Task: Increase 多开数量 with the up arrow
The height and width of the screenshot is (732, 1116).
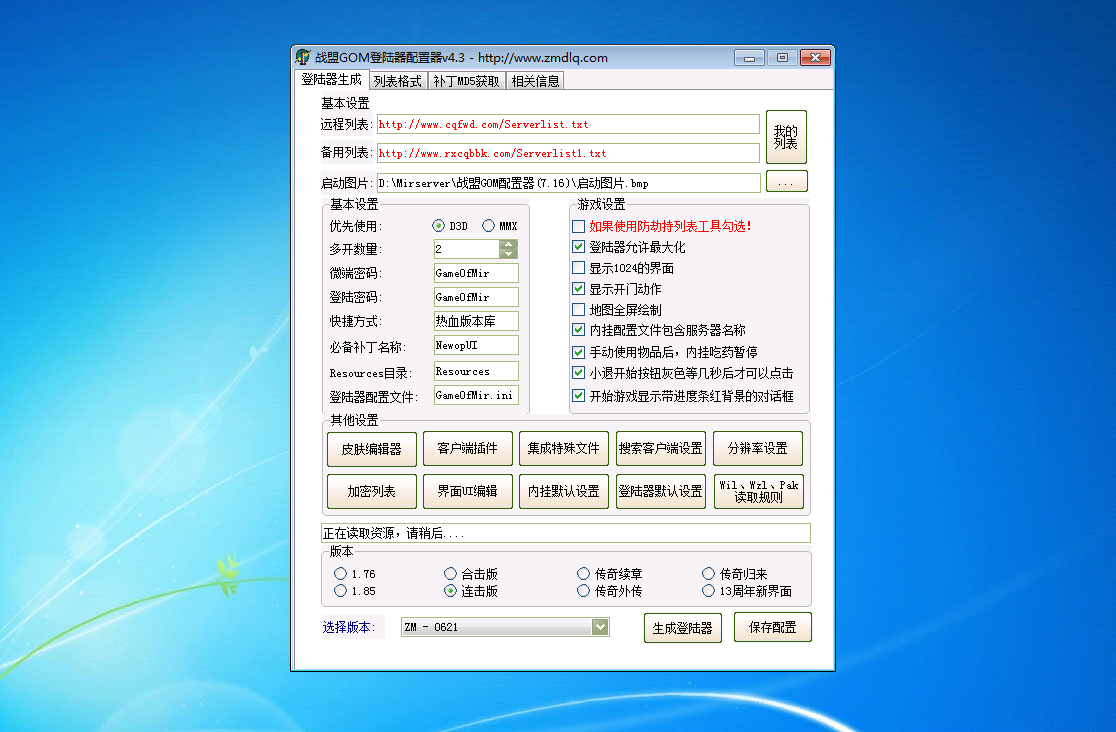Action: (508, 244)
